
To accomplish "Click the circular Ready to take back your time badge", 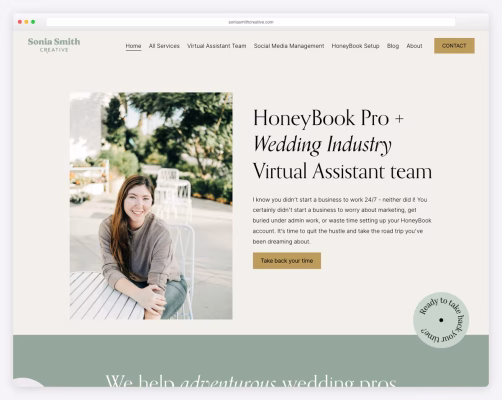I will [x=441, y=320].
